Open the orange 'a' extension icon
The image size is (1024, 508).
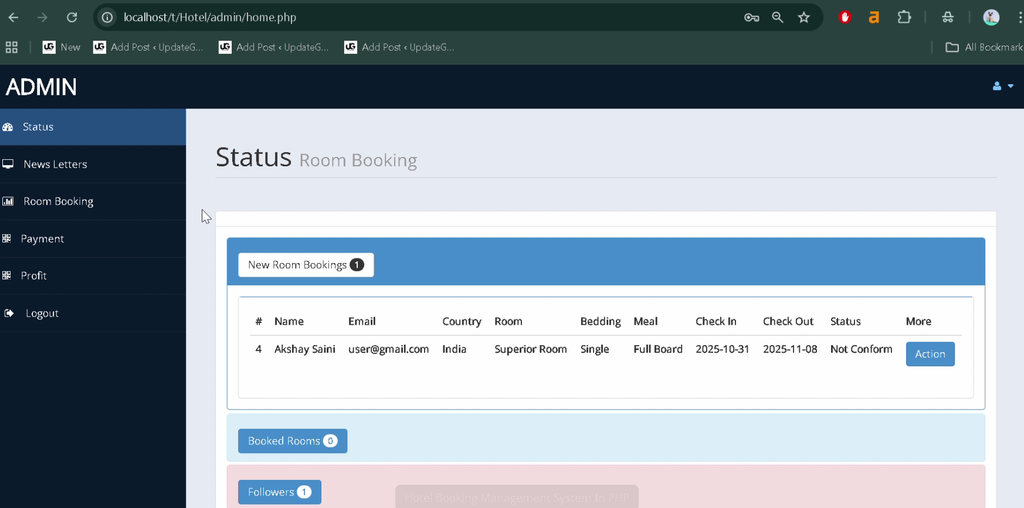pyautogui.click(x=874, y=18)
